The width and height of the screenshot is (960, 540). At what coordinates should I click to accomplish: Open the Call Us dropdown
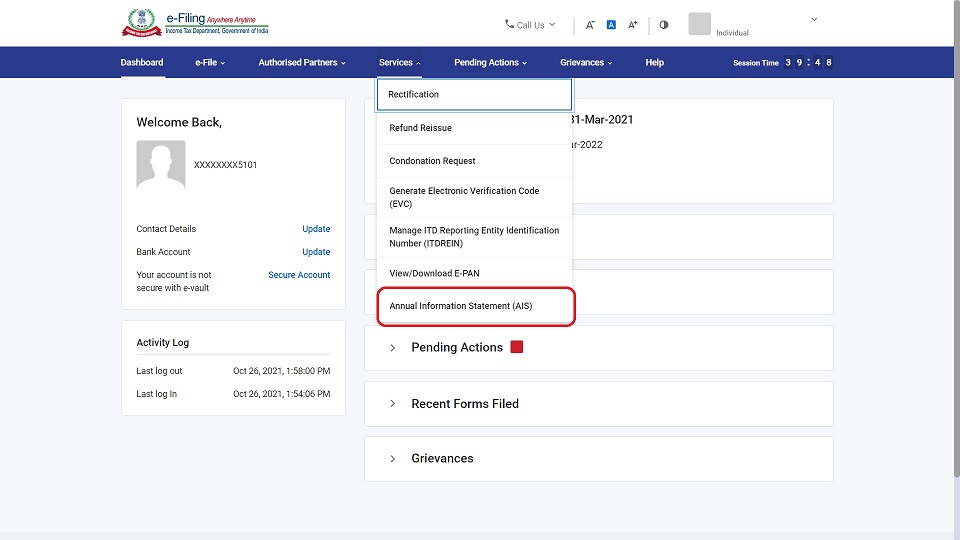click(x=530, y=25)
